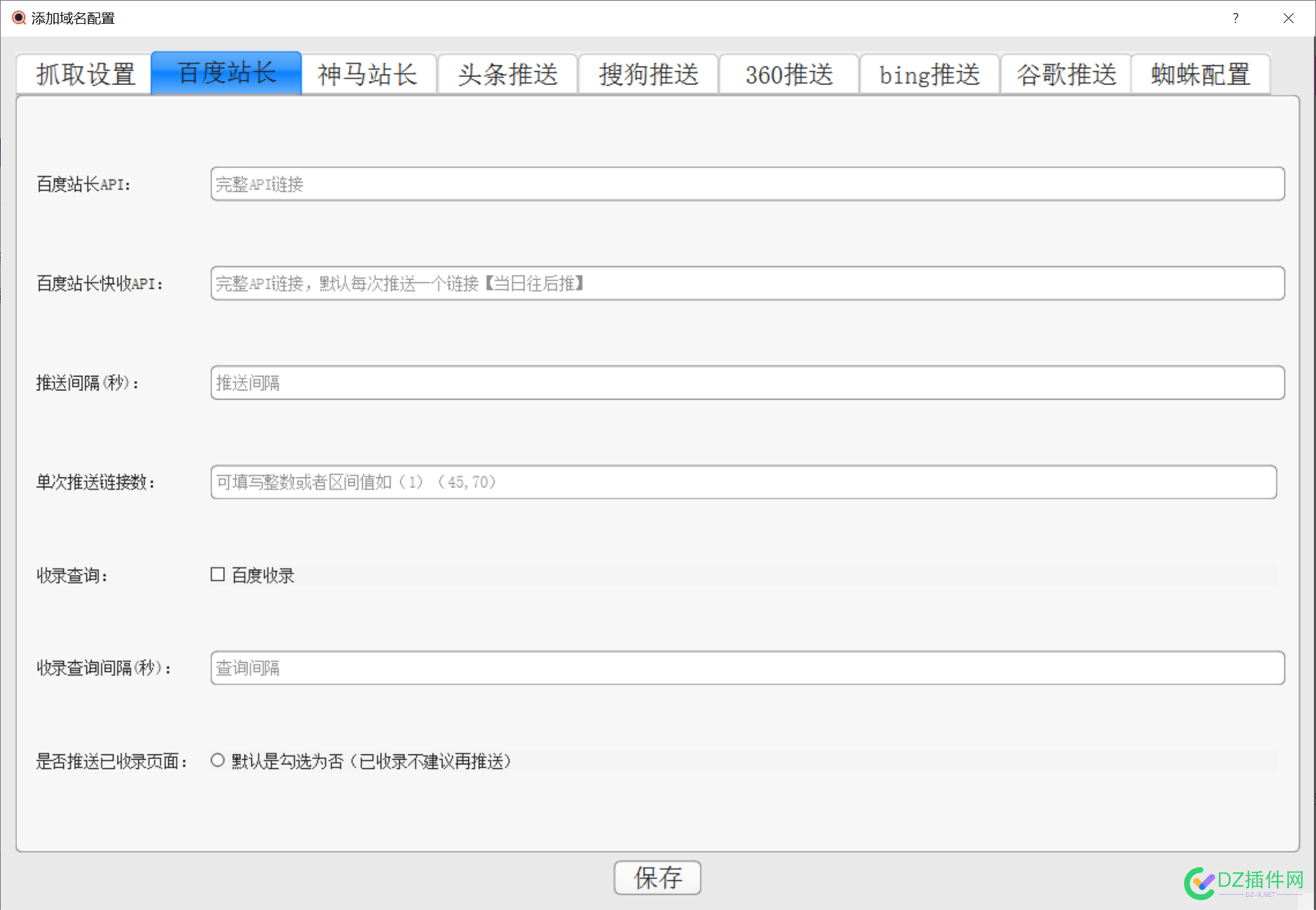Focus the 单次推送链接数 input field
This screenshot has width=1316, height=910.
pos(743,482)
